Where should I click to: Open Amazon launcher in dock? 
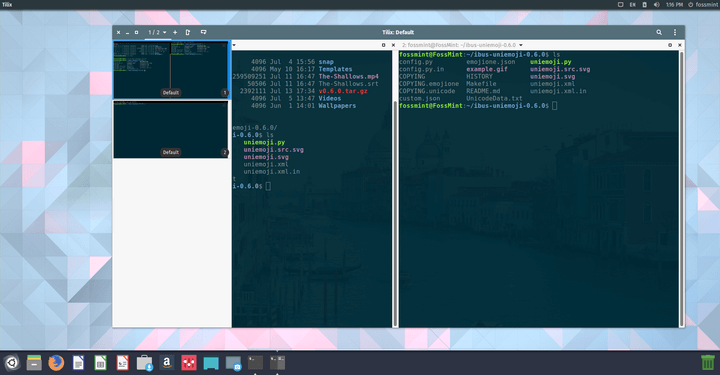click(167, 363)
